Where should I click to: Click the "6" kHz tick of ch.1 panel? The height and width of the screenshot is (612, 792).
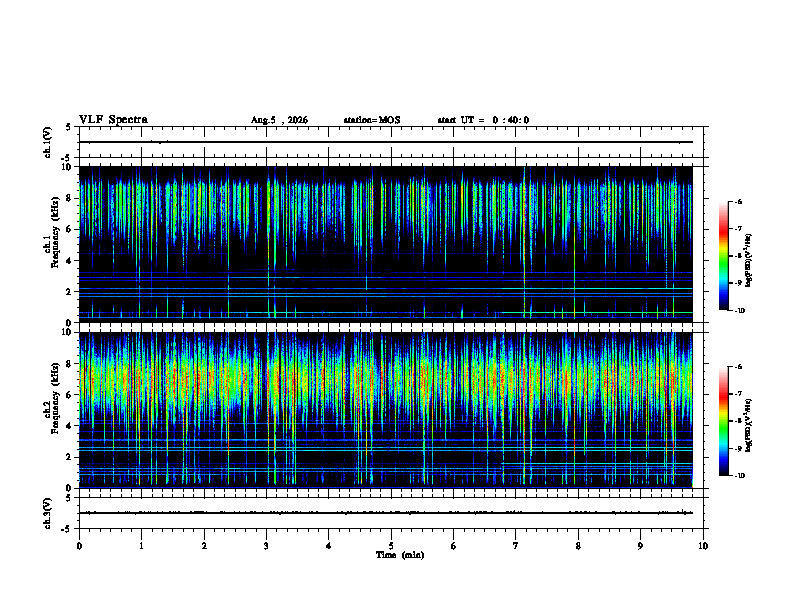click(x=70, y=230)
